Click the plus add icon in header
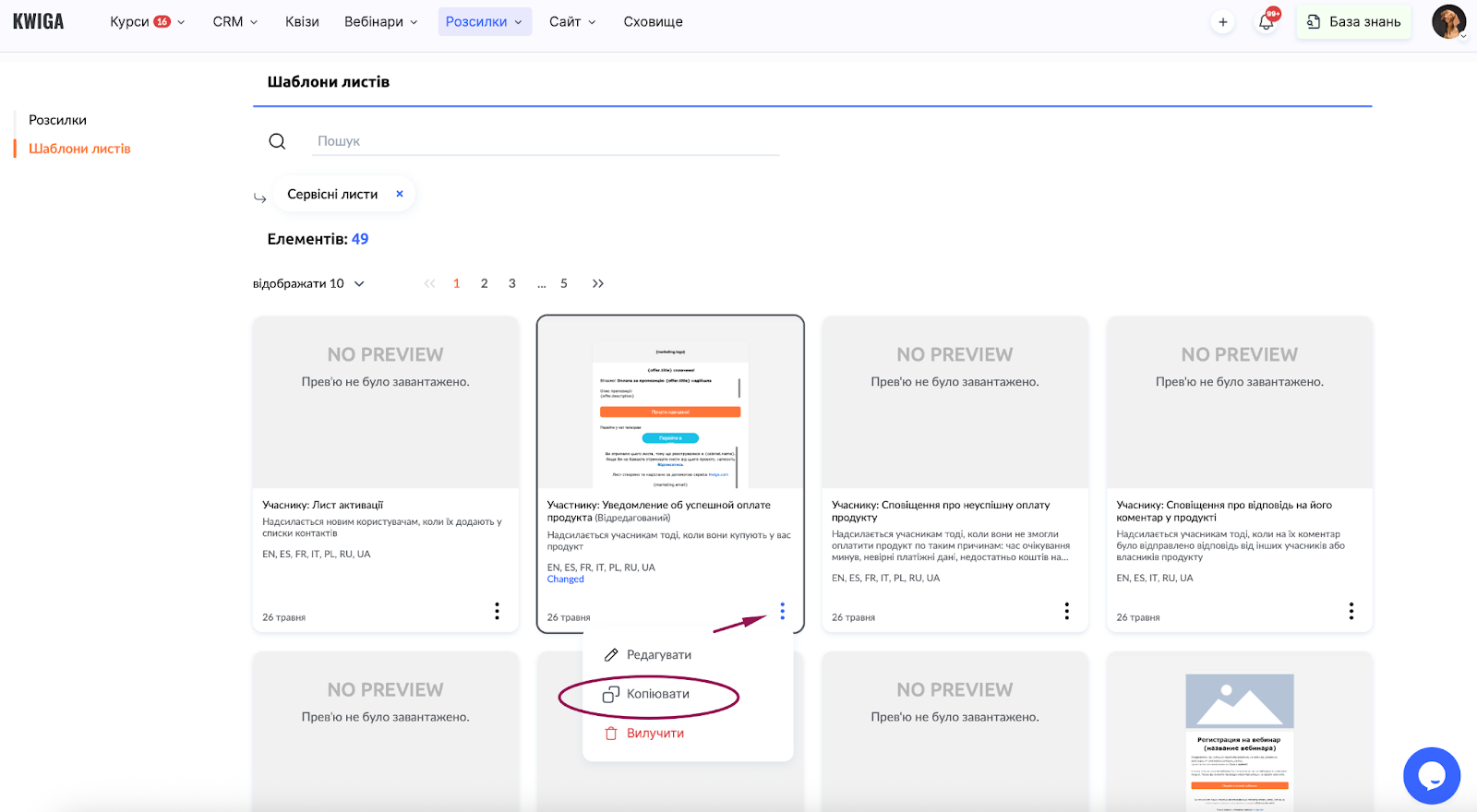 (1222, 22)
